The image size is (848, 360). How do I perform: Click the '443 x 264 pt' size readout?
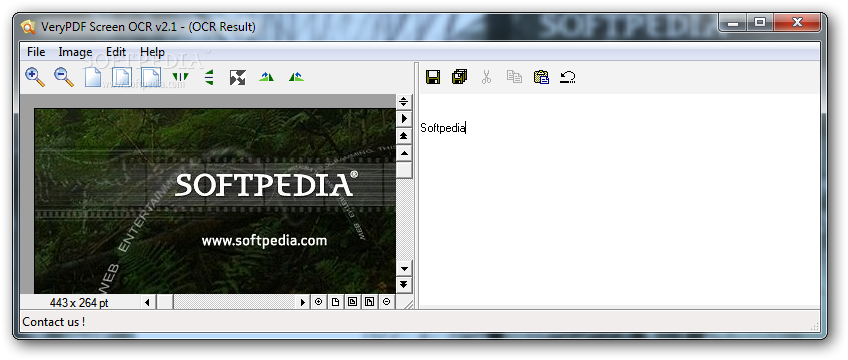coord(79,303)
